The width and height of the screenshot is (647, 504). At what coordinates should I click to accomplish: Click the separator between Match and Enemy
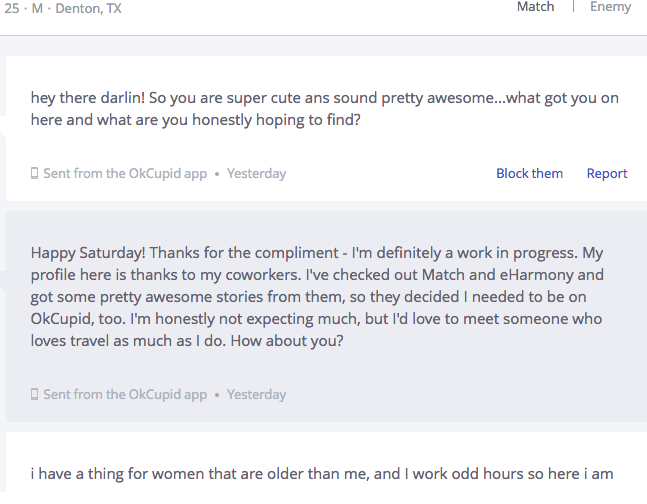[573, 7]
